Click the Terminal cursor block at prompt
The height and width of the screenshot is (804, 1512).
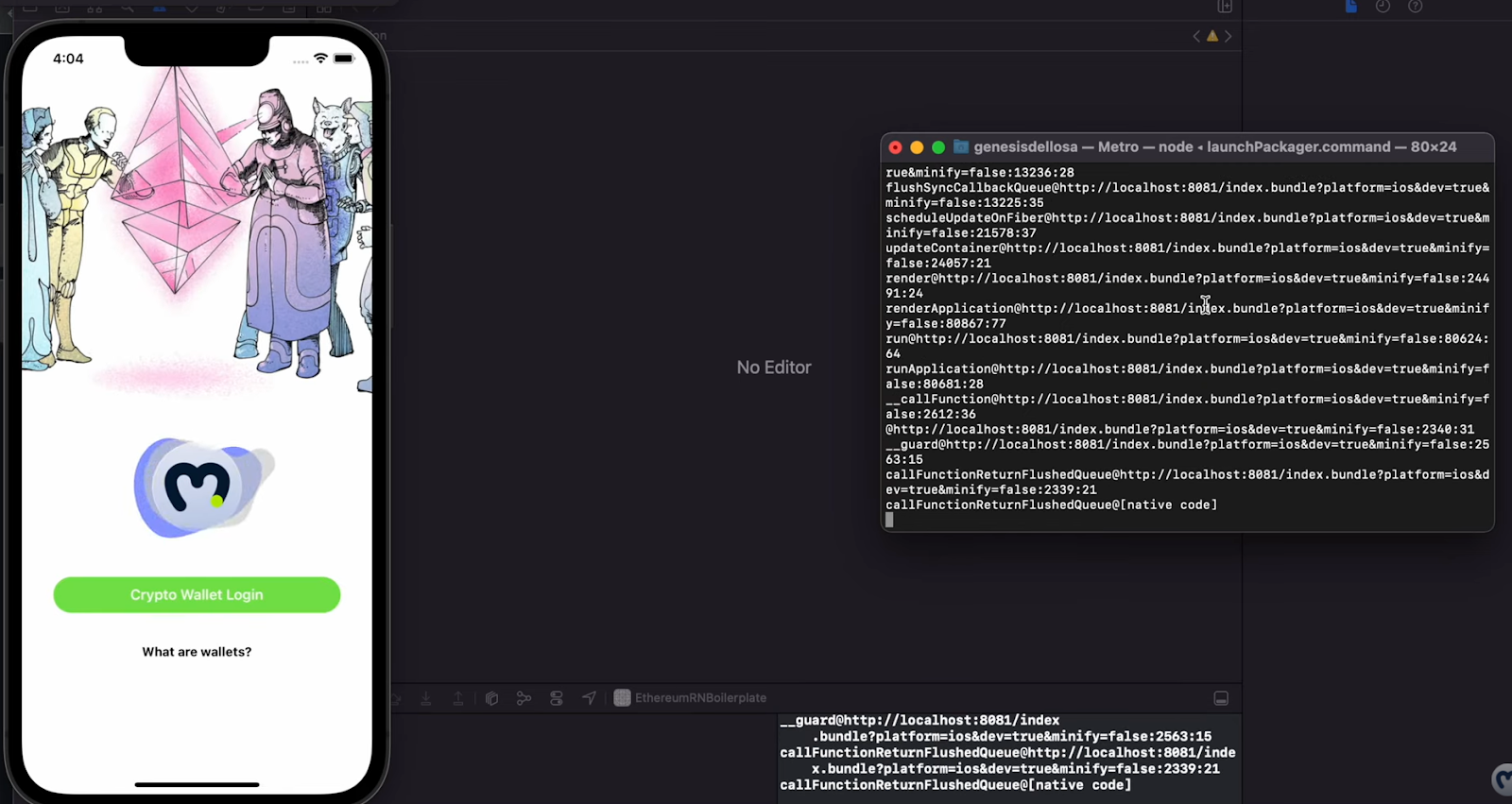(889, 520)
